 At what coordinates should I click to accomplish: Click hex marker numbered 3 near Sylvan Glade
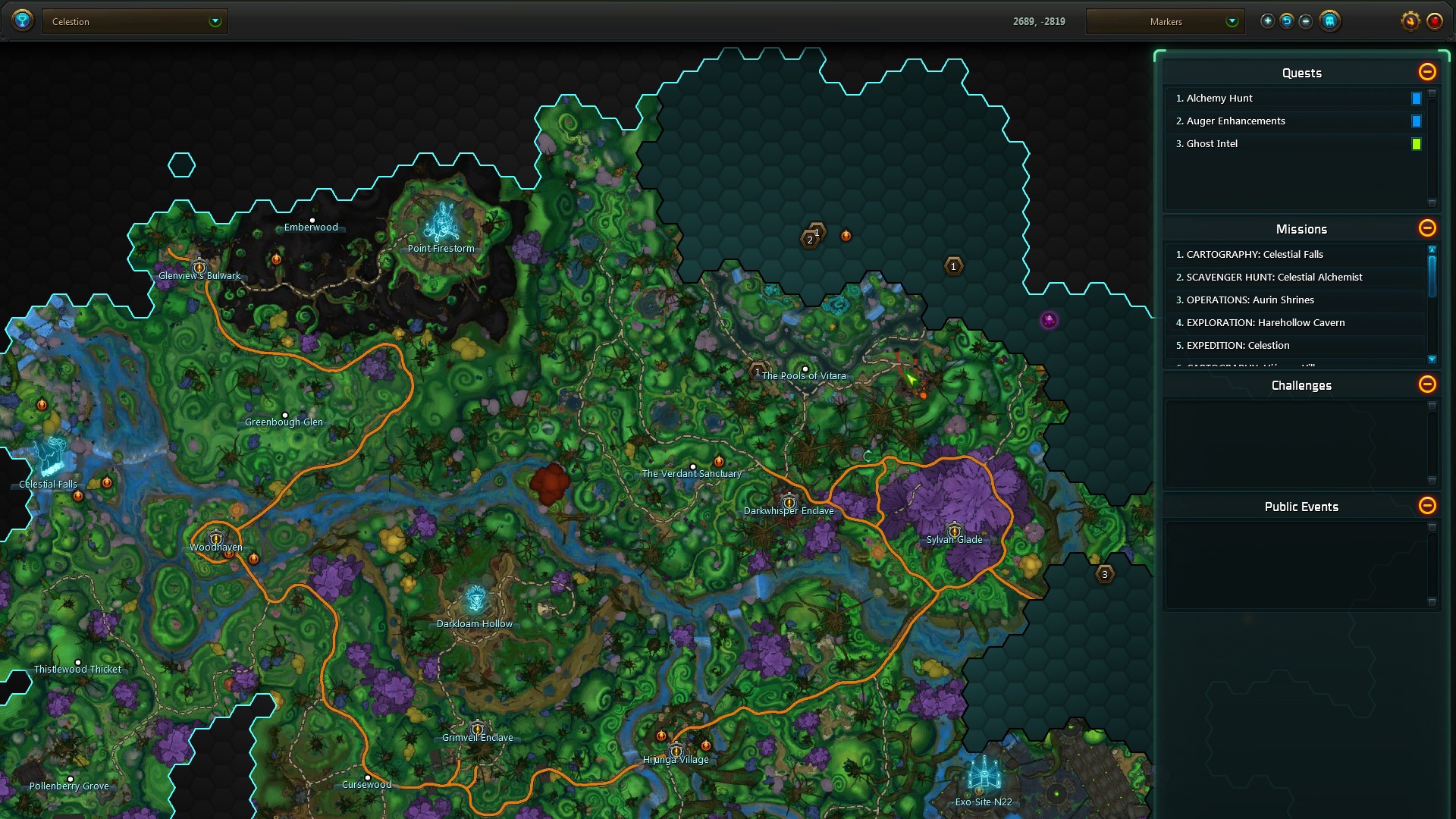click(1105, 574)
